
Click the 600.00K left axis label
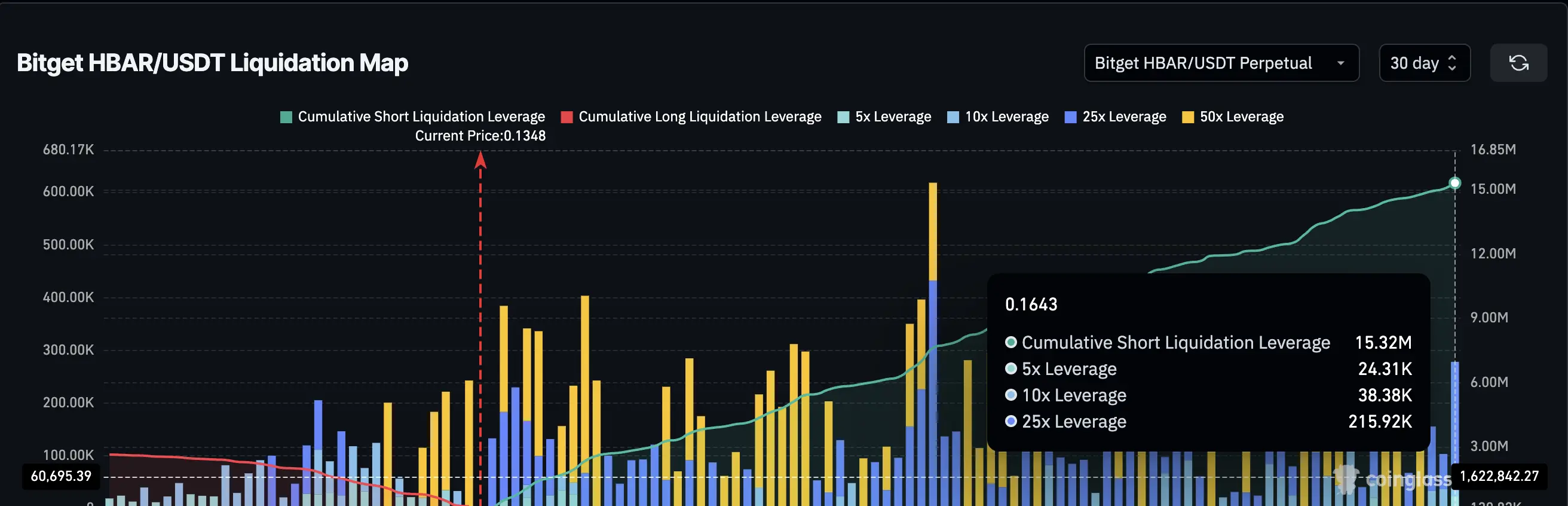pyautogui.click(x=68, y=191)
